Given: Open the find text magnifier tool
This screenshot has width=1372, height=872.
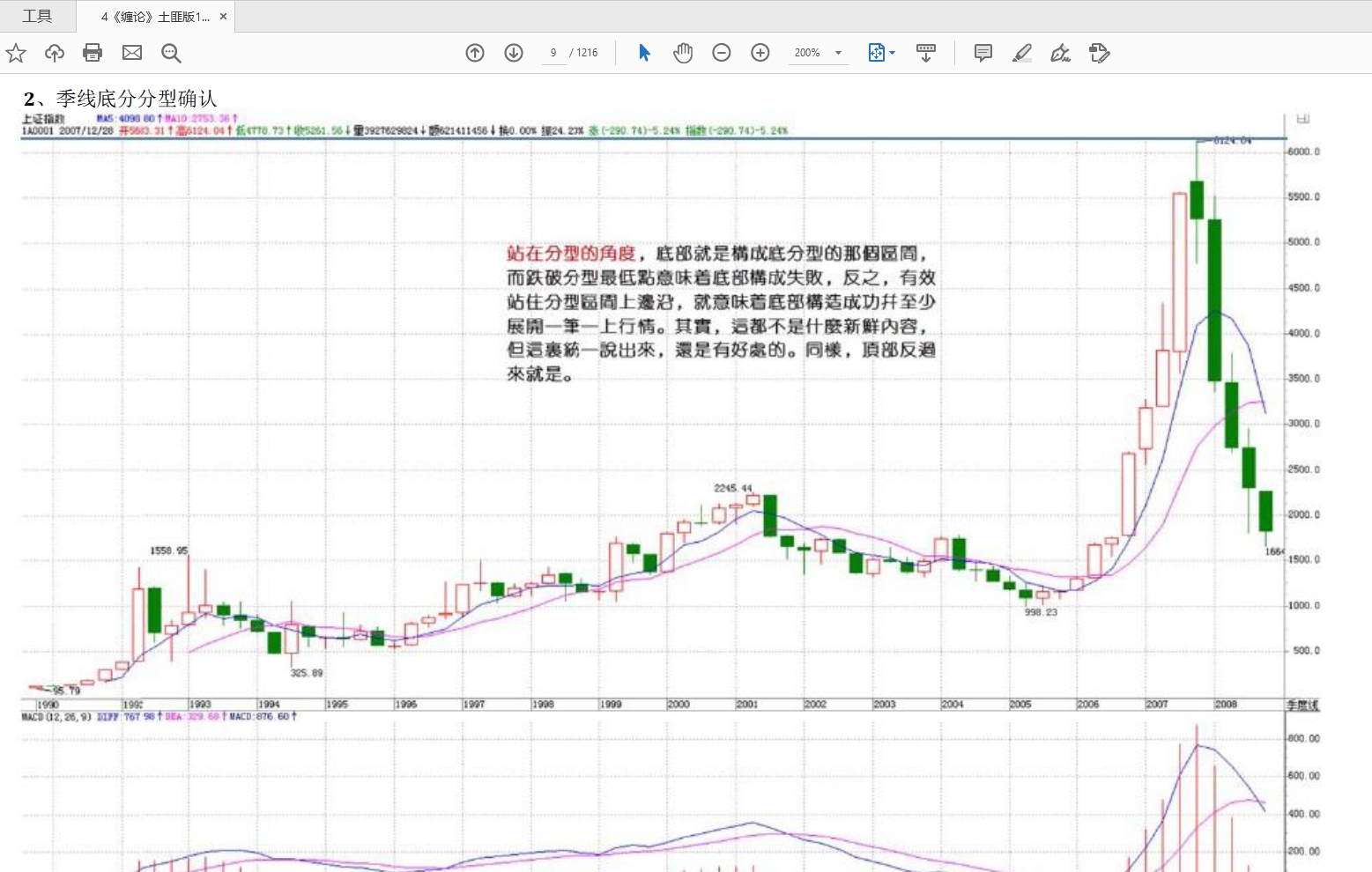Looking at the screenshot, I should [171, 53].
